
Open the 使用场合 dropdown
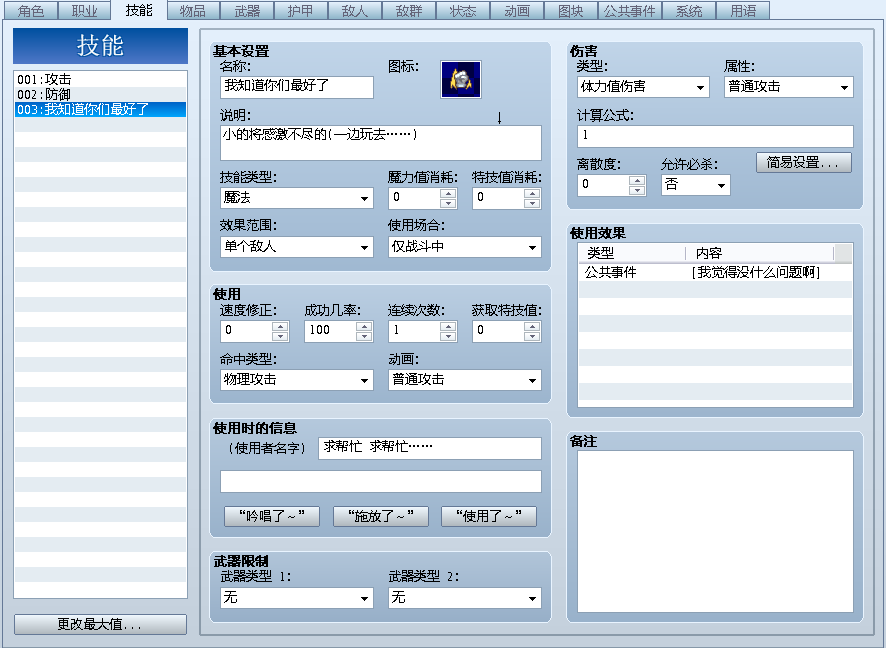464,247
